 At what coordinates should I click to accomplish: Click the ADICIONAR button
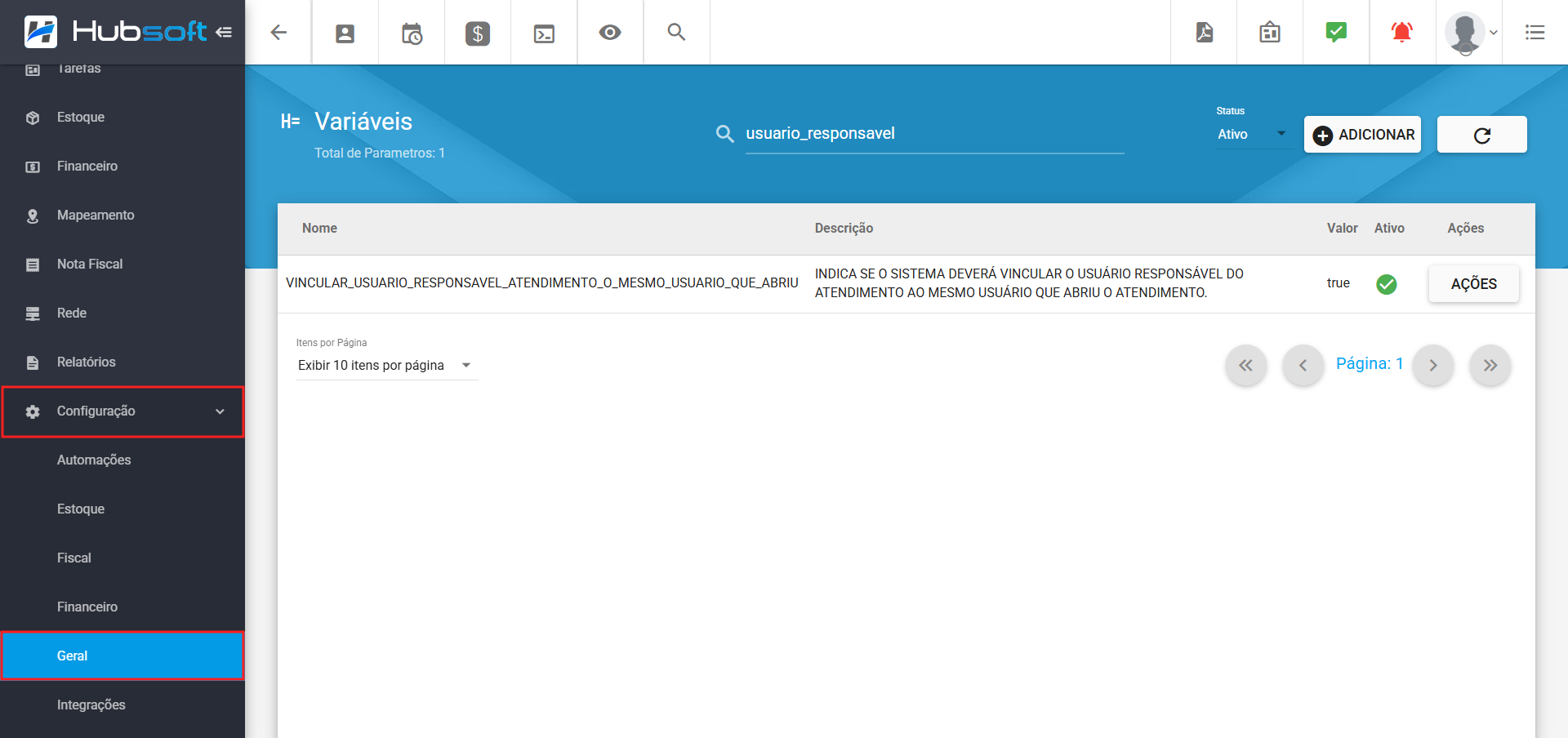(1362, 135)
